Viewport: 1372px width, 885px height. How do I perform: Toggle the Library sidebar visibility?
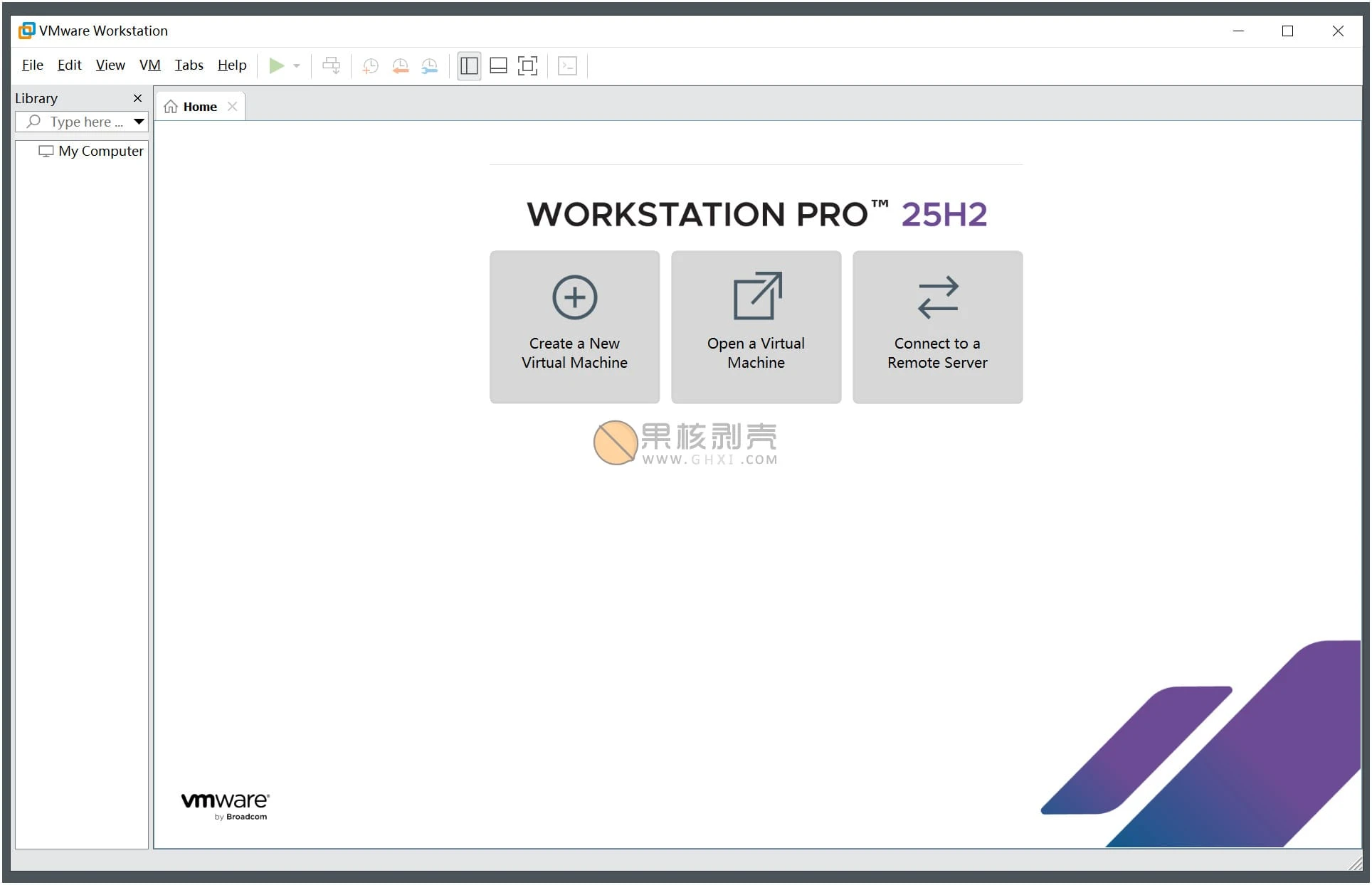[x=468, y=65]
